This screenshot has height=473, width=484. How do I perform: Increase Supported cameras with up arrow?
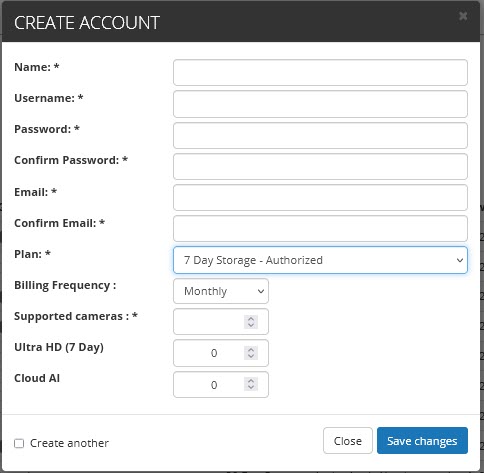tap(251, 318)
